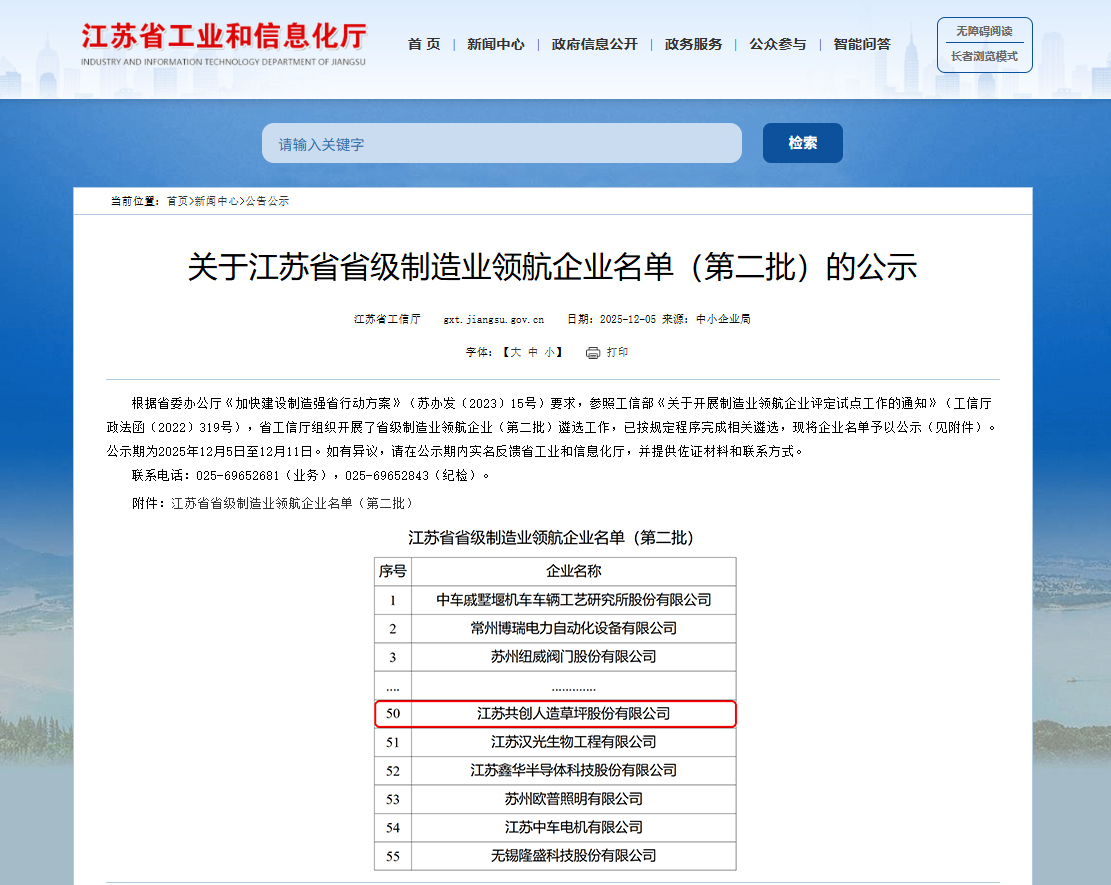1111x885 pixels.
Task: Click the printer icon beside 打印
Action: 593,352
